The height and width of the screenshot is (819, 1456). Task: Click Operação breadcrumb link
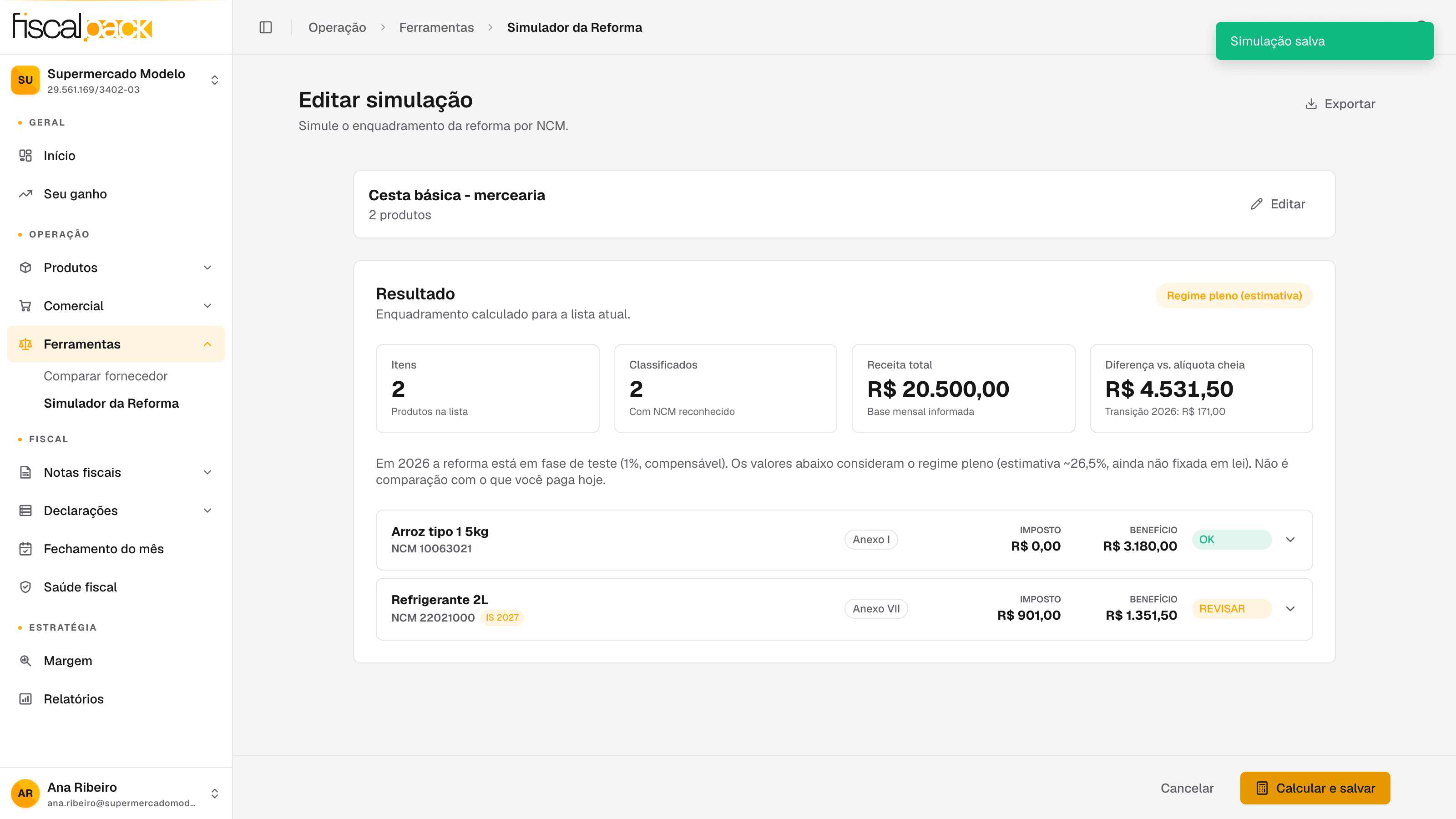point(337,27)
